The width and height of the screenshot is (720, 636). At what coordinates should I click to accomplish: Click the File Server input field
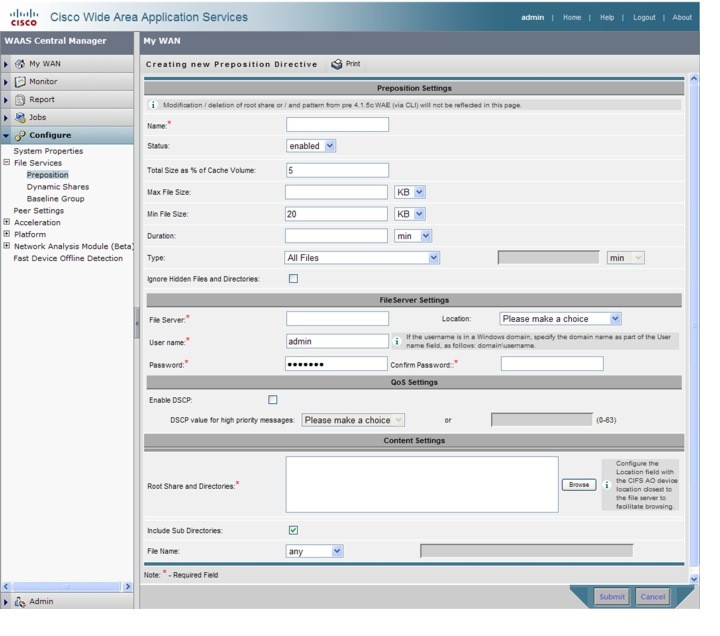(x=338, y=318)
